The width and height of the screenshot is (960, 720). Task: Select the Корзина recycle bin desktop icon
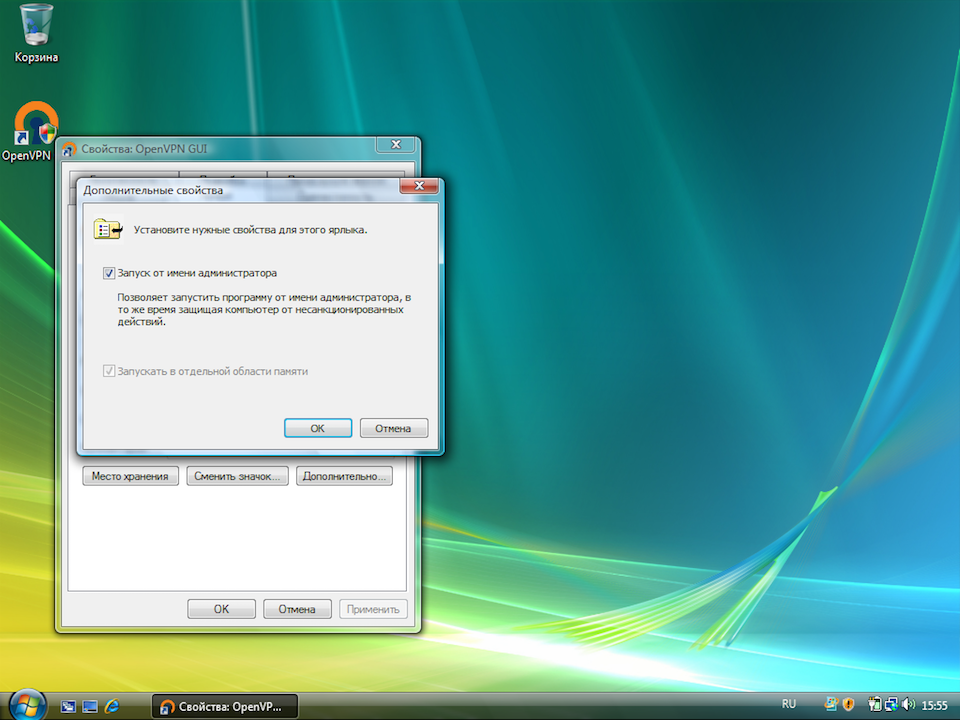pos(36,34)
